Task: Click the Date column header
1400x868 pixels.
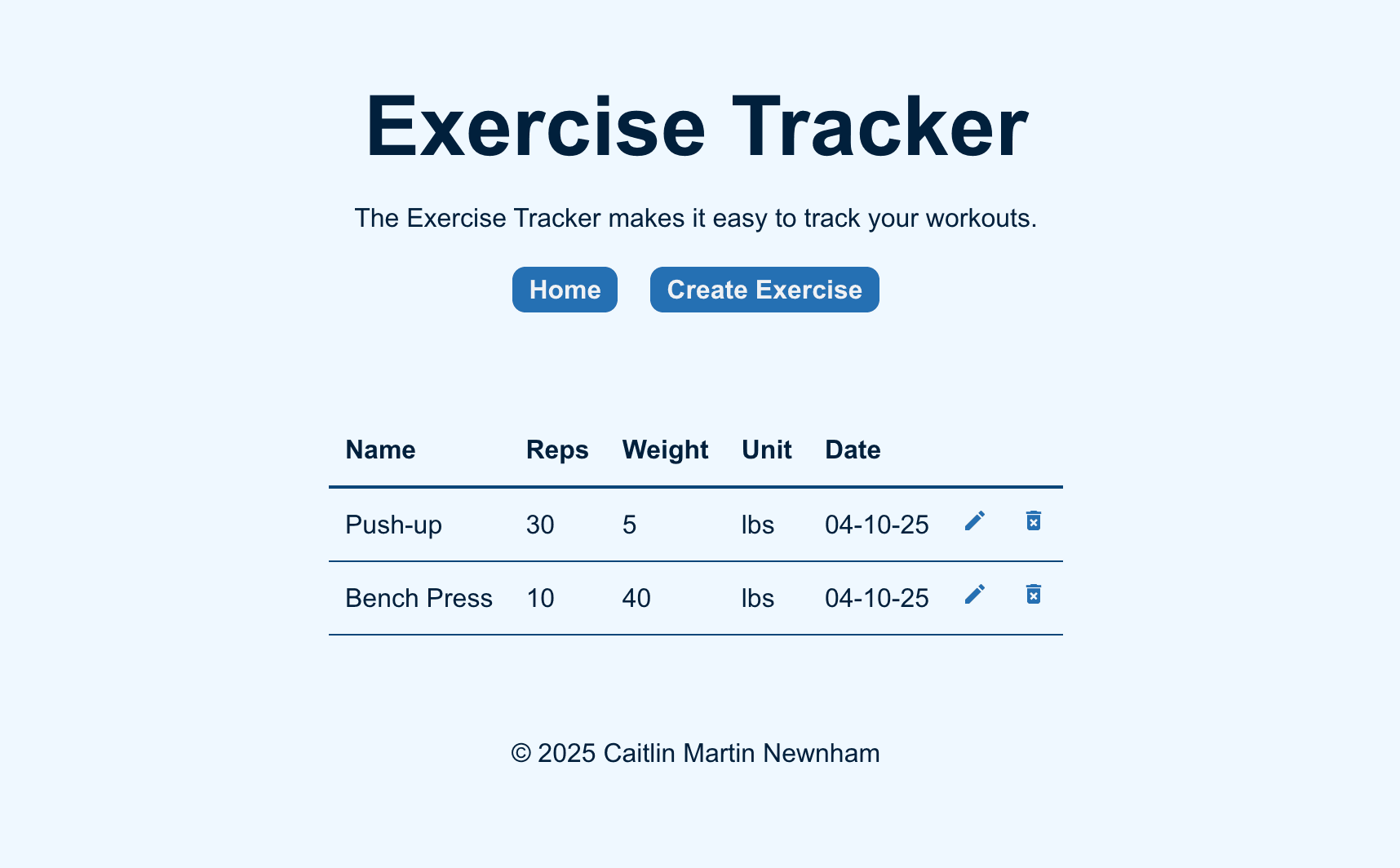Action: 852,449
